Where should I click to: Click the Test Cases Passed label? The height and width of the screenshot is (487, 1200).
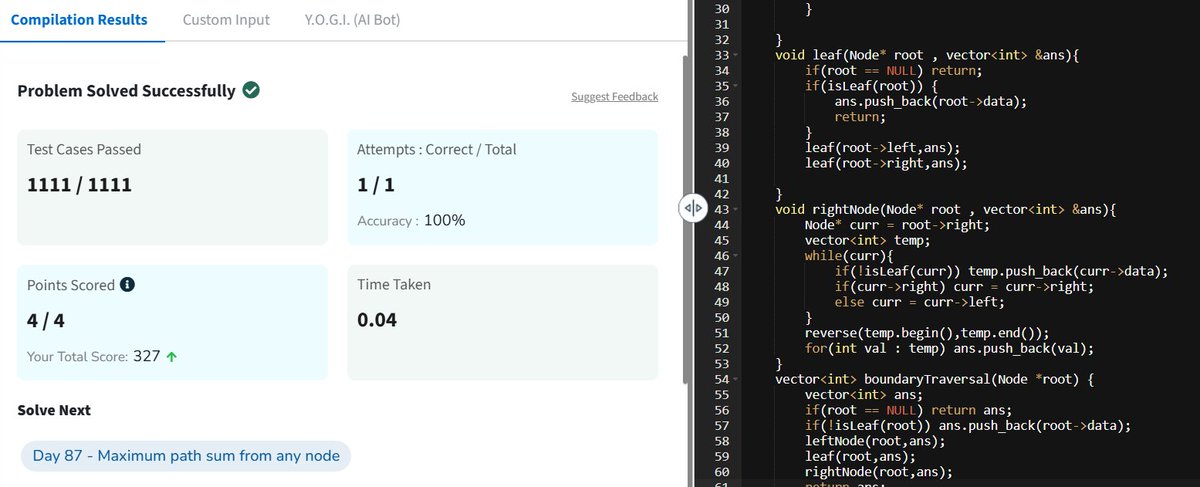[x=84, y=149]
